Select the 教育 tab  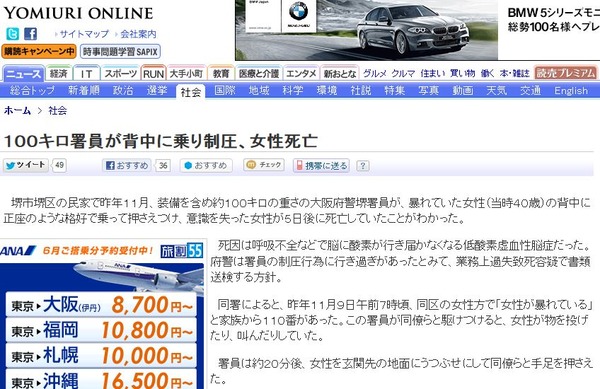pos(221,73)
